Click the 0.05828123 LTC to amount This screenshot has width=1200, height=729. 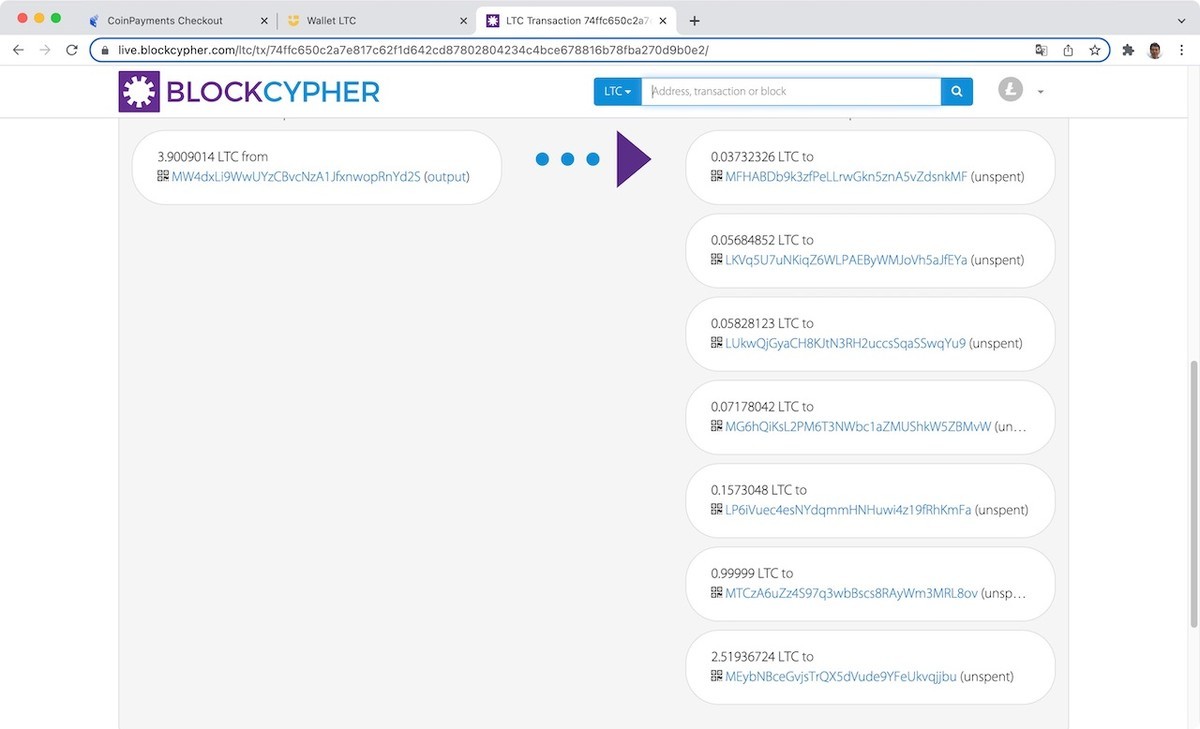[762, 324]
